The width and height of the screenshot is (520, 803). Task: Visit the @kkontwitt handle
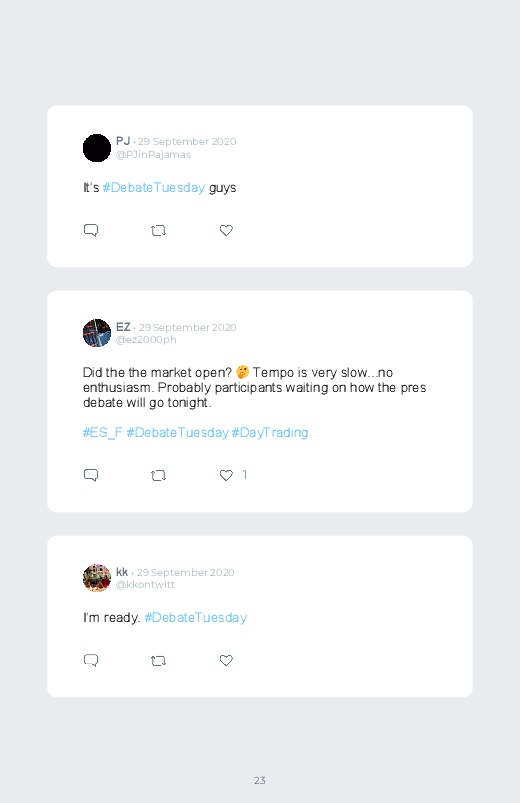145,584
